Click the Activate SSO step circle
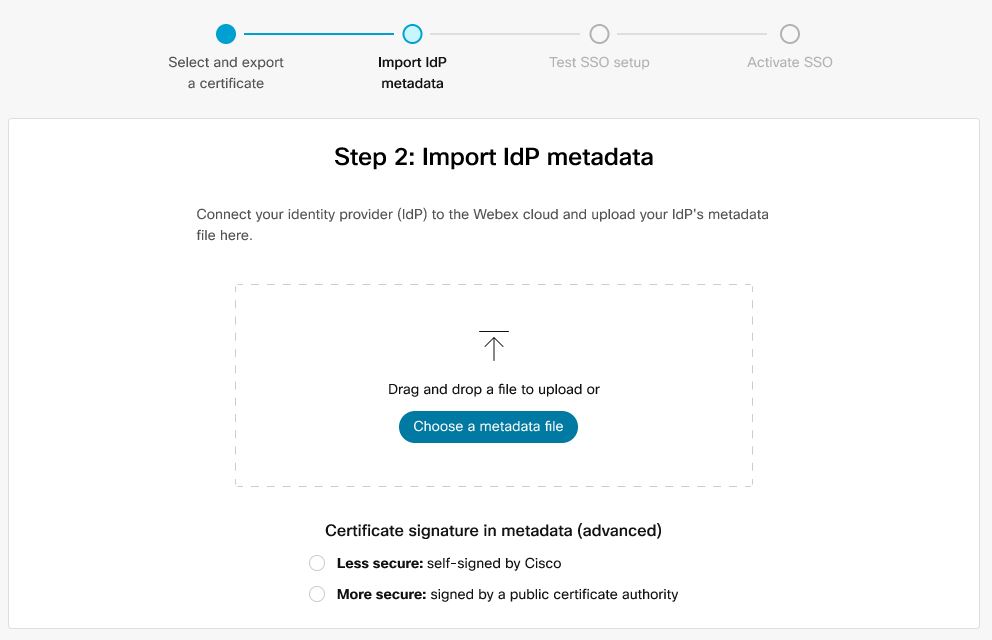992x640 pixels. point(790,34)
